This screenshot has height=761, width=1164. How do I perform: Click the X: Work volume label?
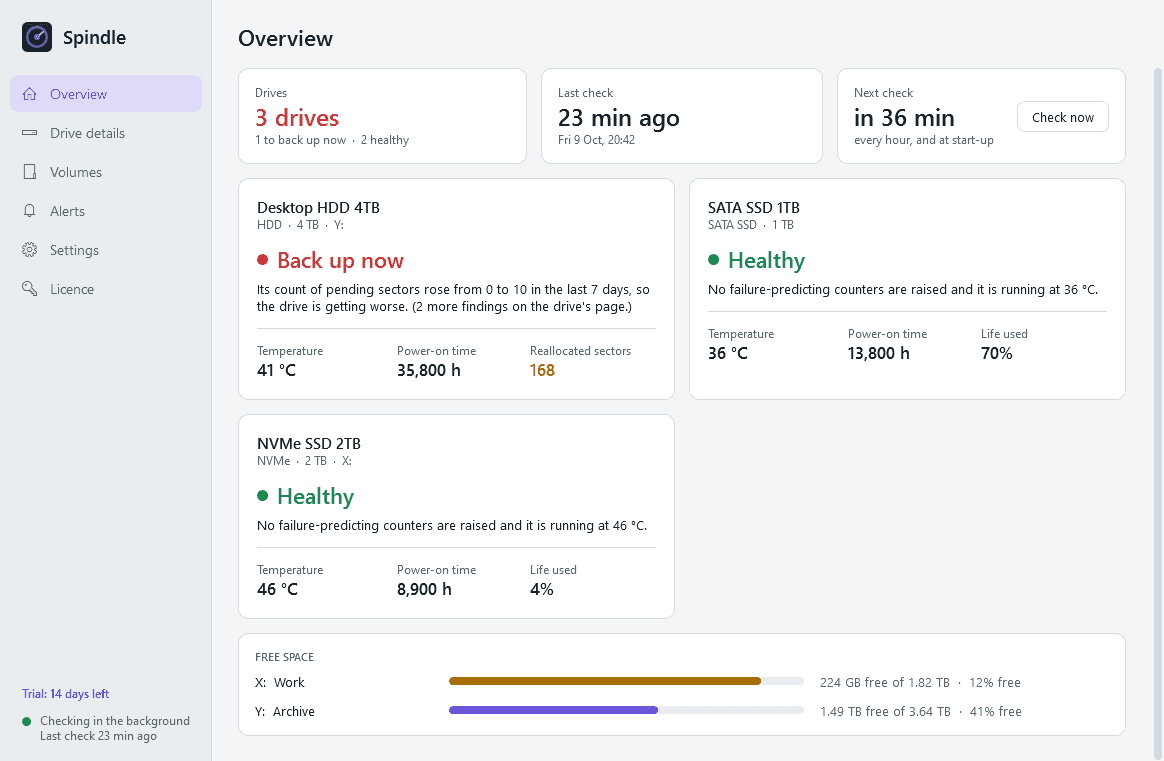click(x=279, y=682)
